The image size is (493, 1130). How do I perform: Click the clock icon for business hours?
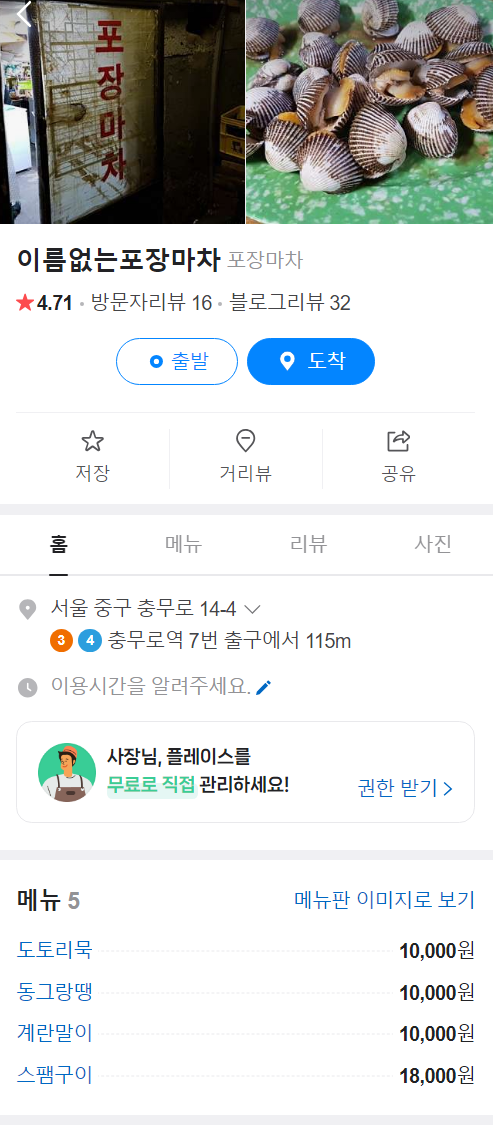[27, 688]
